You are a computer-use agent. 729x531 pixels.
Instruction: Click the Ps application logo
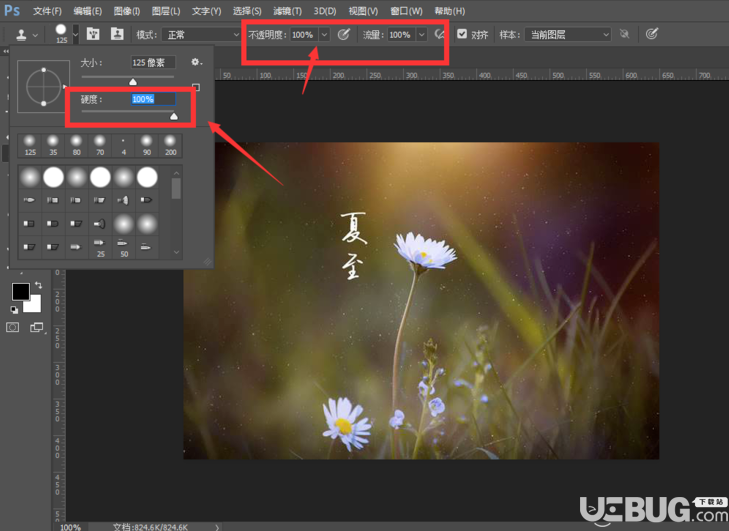pyautogui.click(x=12, y=10)
